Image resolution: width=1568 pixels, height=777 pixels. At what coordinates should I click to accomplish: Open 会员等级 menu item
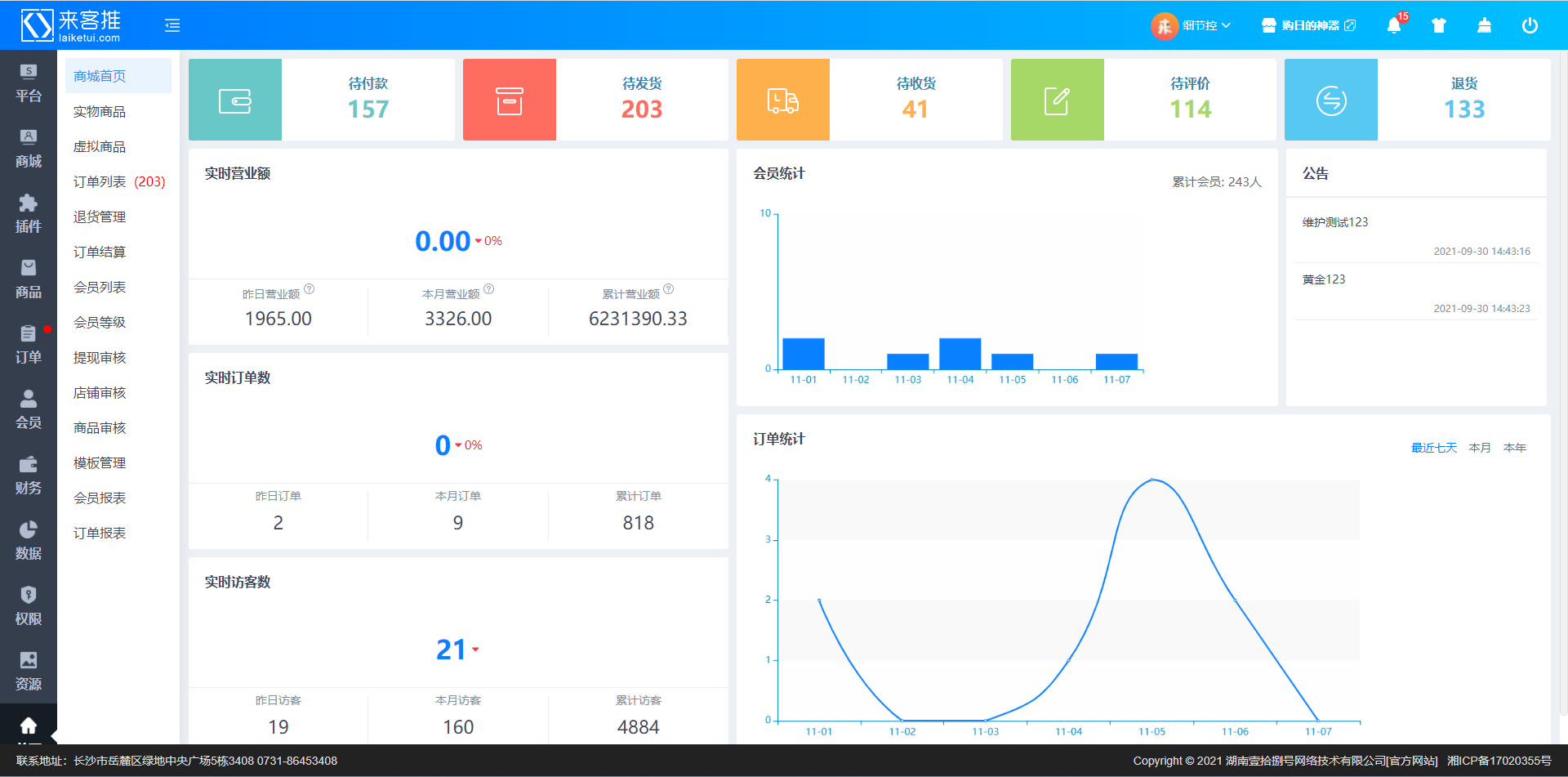click(118, 322)
